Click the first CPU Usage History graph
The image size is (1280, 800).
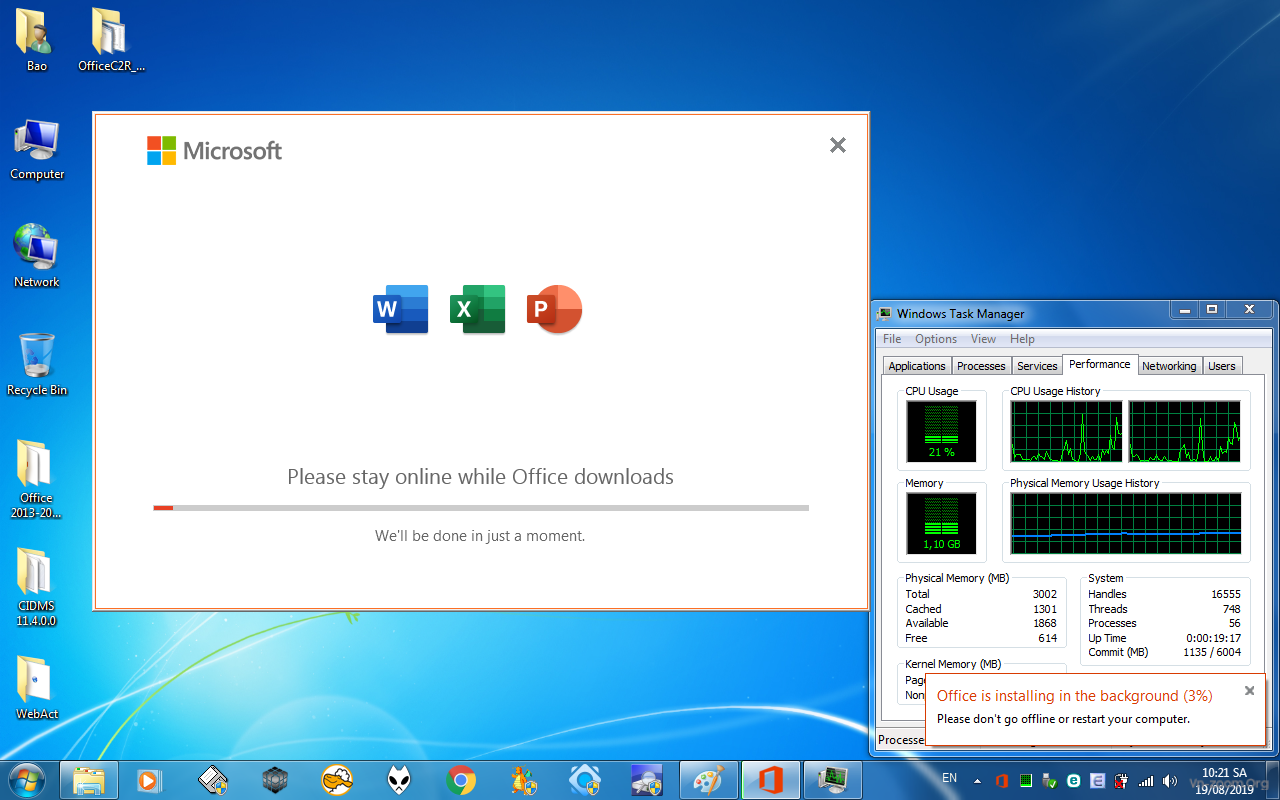(1067, 431)
